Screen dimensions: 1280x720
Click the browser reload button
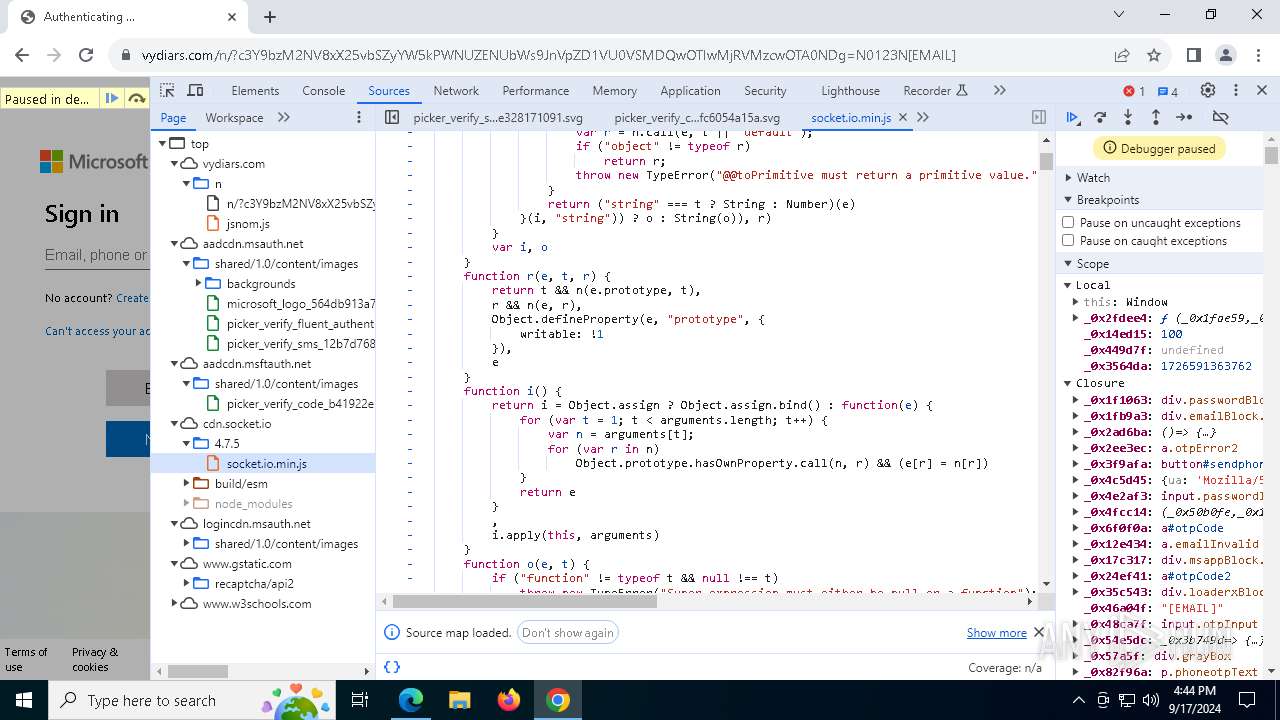pyautogui.click(x=86, y=55)
